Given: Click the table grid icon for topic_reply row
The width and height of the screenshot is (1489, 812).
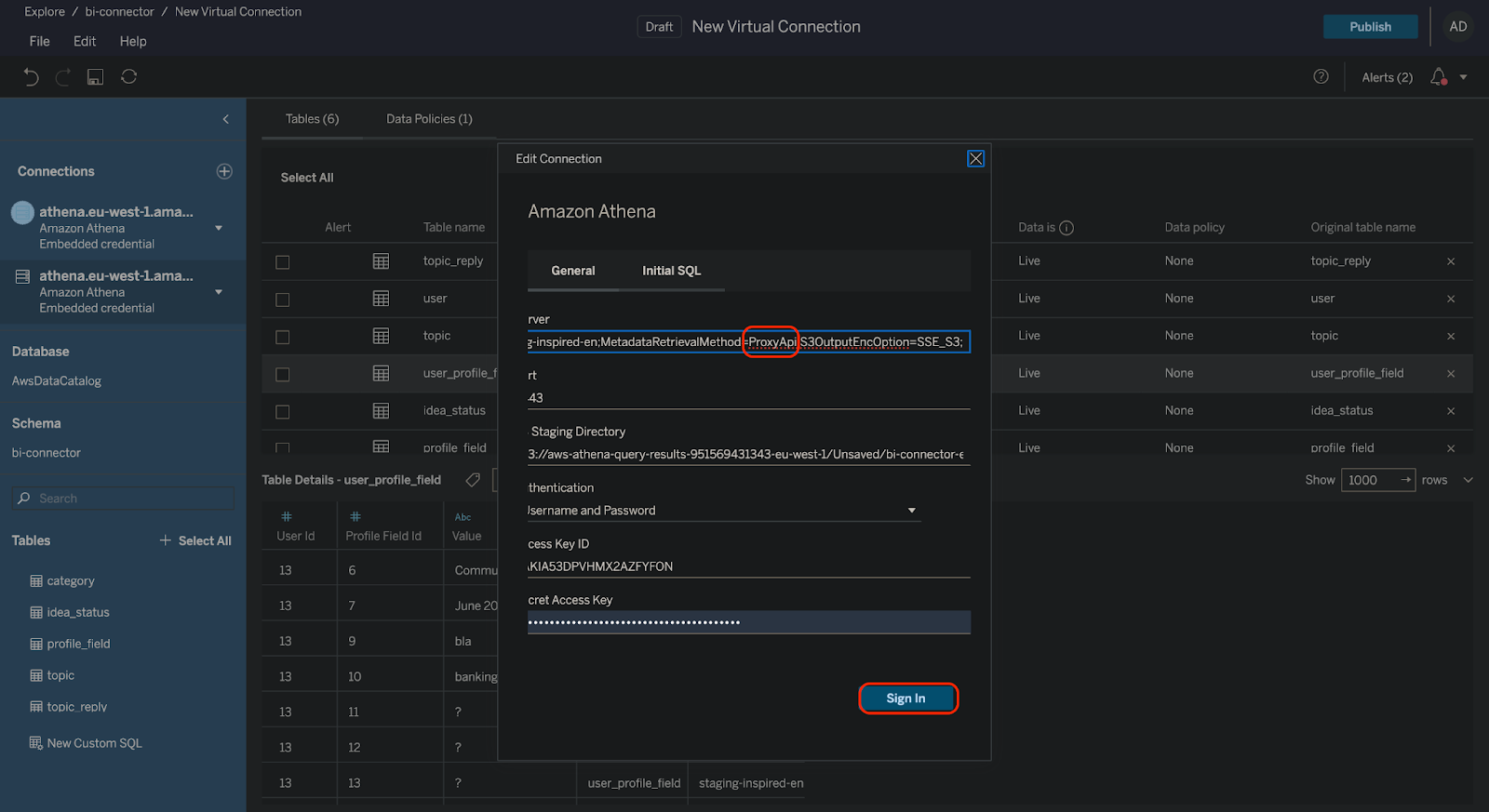Looking at the screenshot, I should [x=381, y=261].
